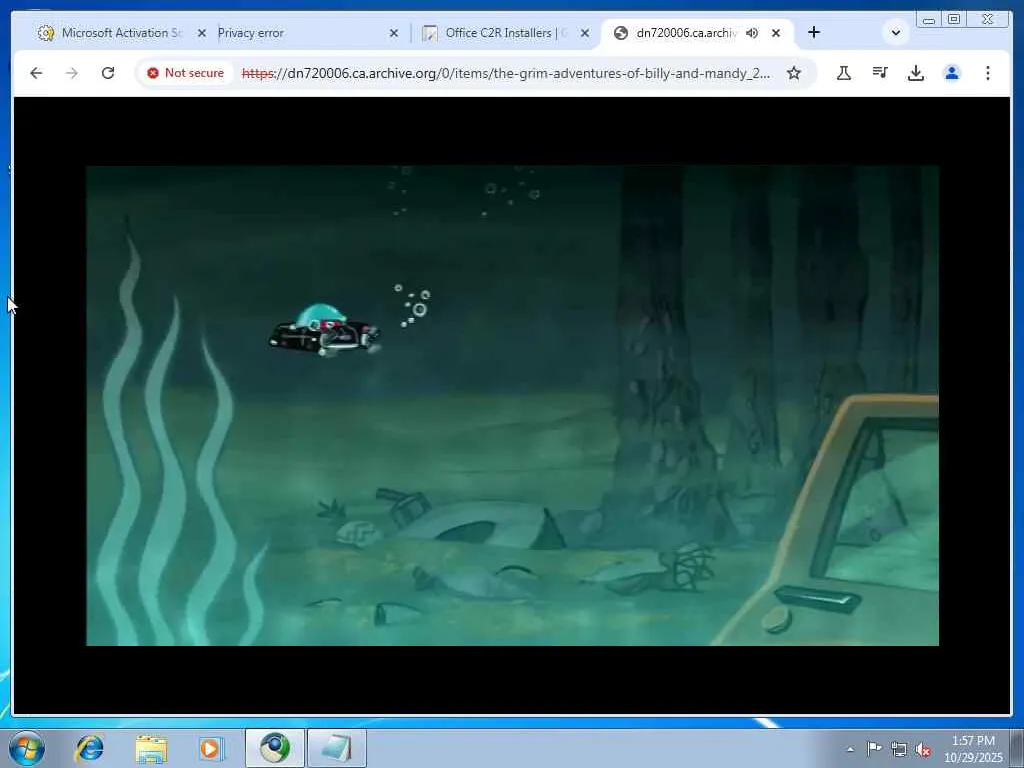Launch Internet Explorer from taskbar
Image resolution: width=1024 pixels, height=768 pixels.
(x=89, y=748)
